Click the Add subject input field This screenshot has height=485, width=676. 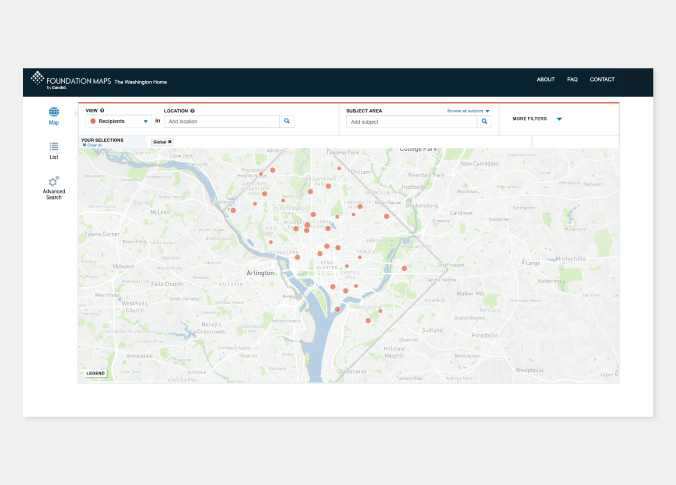410,121
